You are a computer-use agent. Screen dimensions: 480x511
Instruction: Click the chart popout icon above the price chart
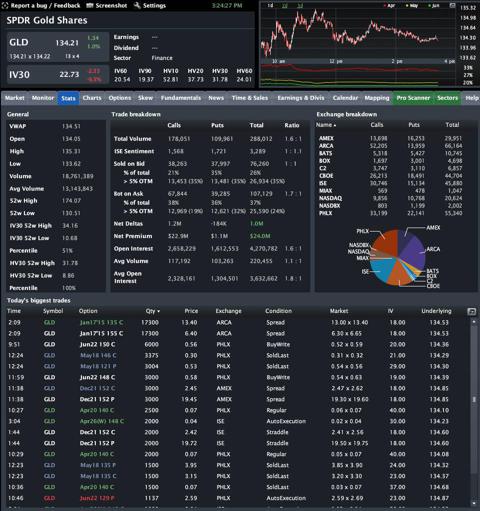452,5
